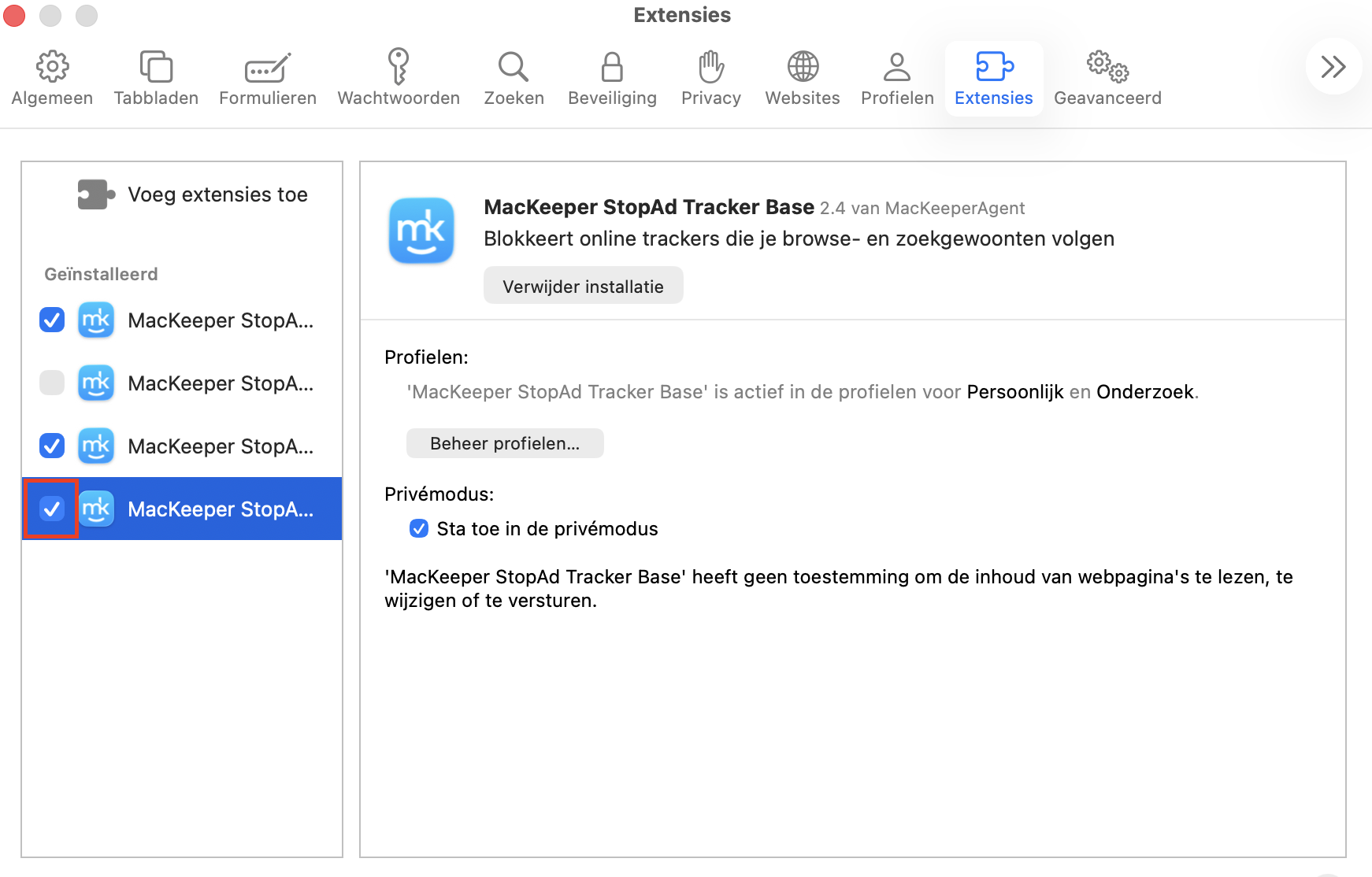Switch to the Wachtwoorden tab label

tap(399, 98)
